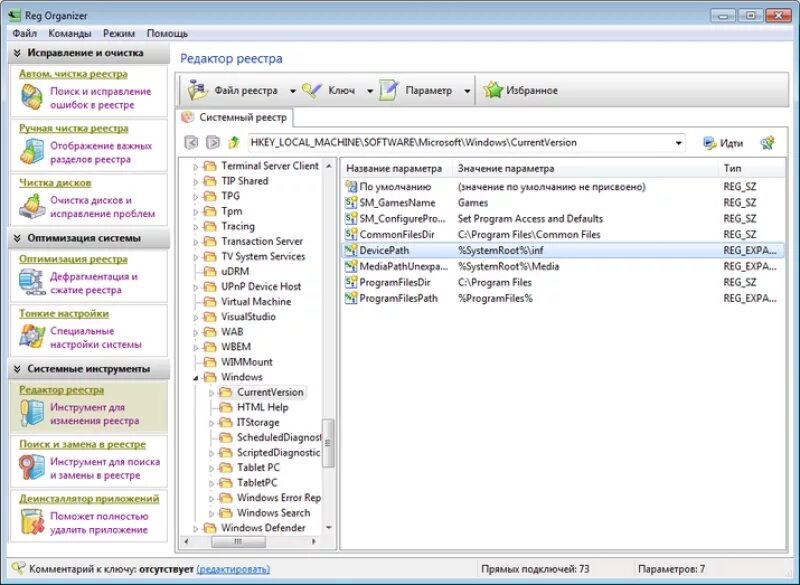The image size is (800, 585).
Task: Go forward with the right navigation arrow
Action: (x=212, y=142)
